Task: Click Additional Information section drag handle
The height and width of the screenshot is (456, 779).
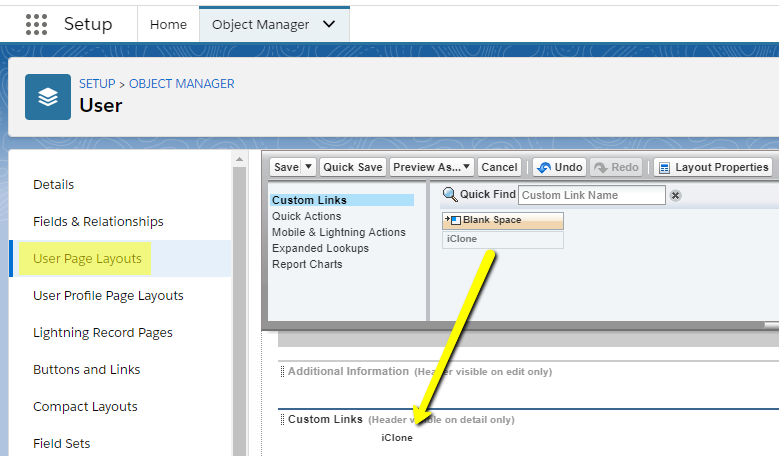Action: point(283,372)
